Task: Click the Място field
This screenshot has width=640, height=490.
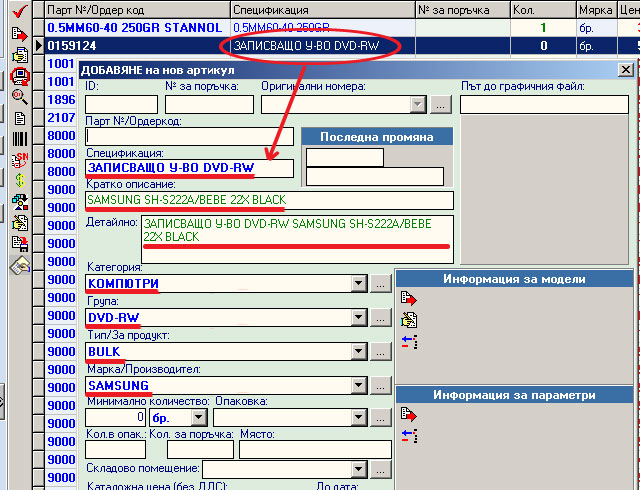Action: 315,450
